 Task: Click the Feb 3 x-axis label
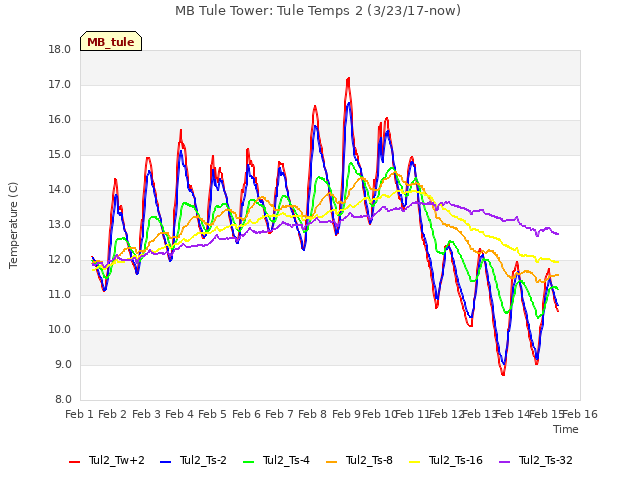(146, 415)
